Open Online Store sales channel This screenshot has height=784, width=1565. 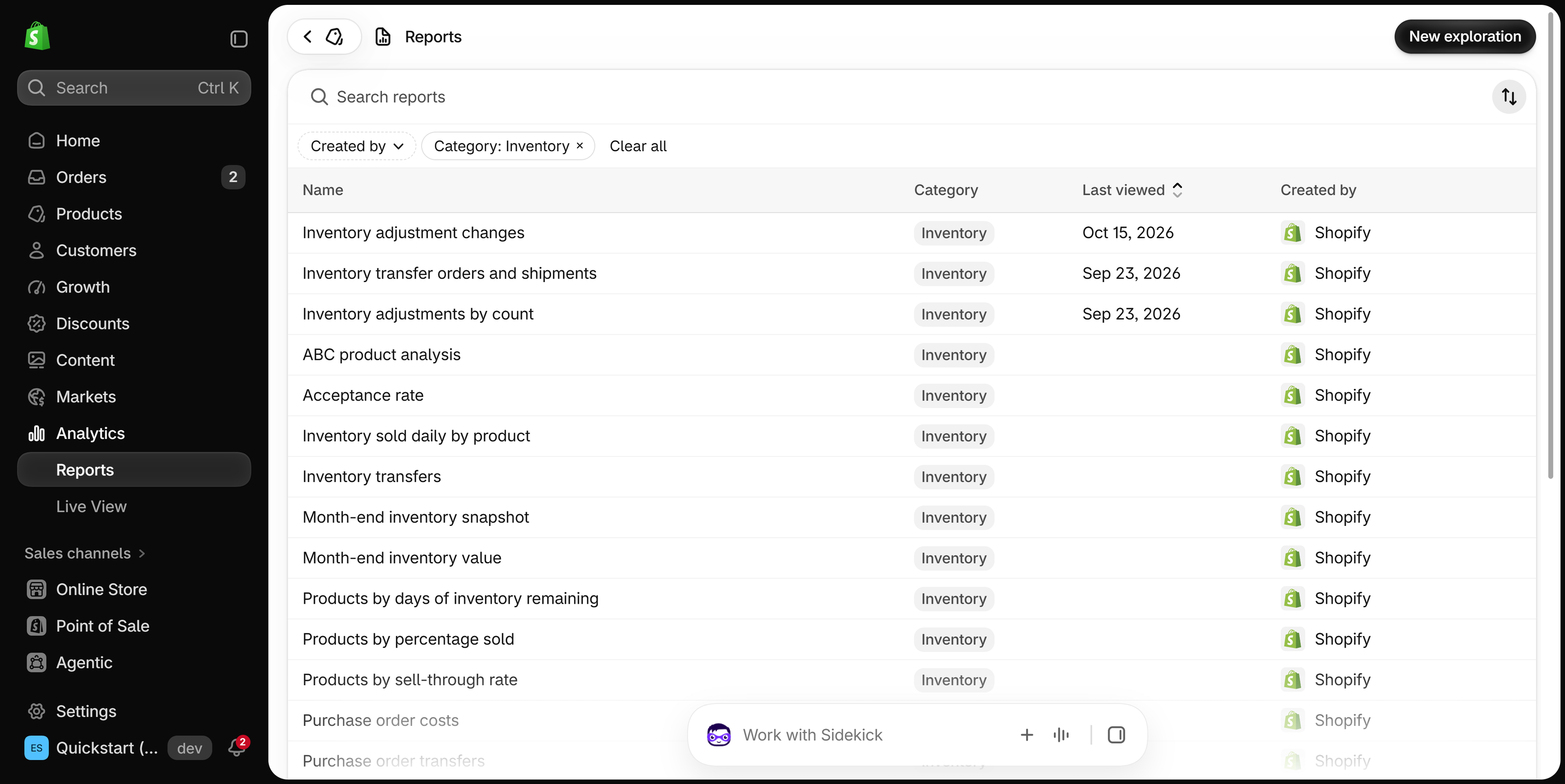click(134, 589)
